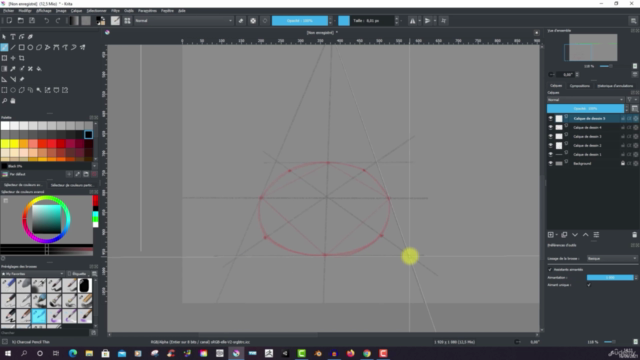Screen dimensions: 640x360
Task: Open the brush presets chooser grid
Action: (127, 20)
